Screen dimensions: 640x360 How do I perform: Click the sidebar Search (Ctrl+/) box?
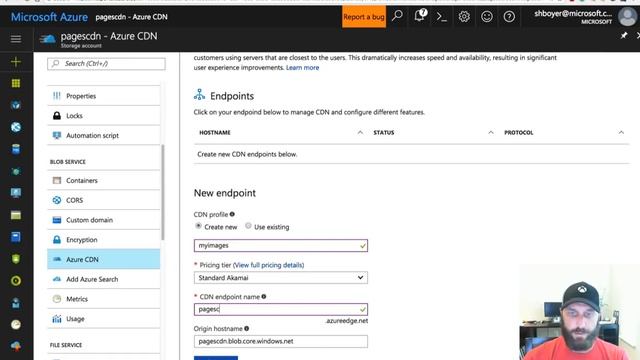[x=106, y=64]
